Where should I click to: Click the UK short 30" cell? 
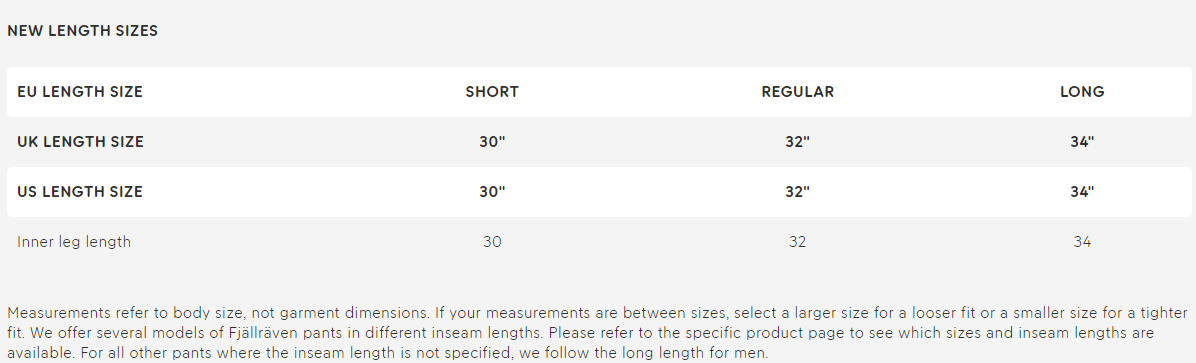[x=492, y=142]
